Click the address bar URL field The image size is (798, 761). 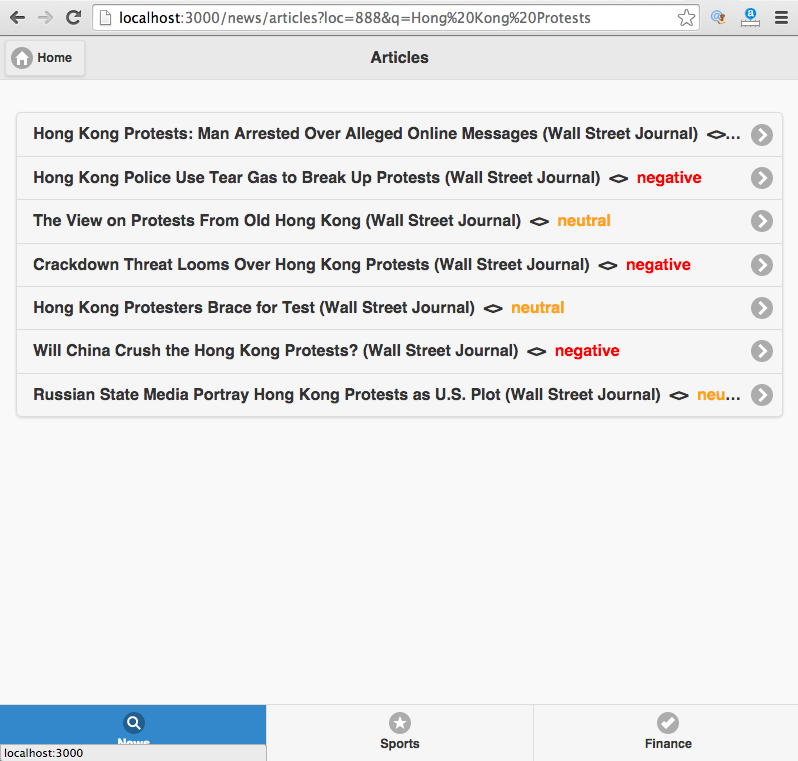[x=395, y=18]
